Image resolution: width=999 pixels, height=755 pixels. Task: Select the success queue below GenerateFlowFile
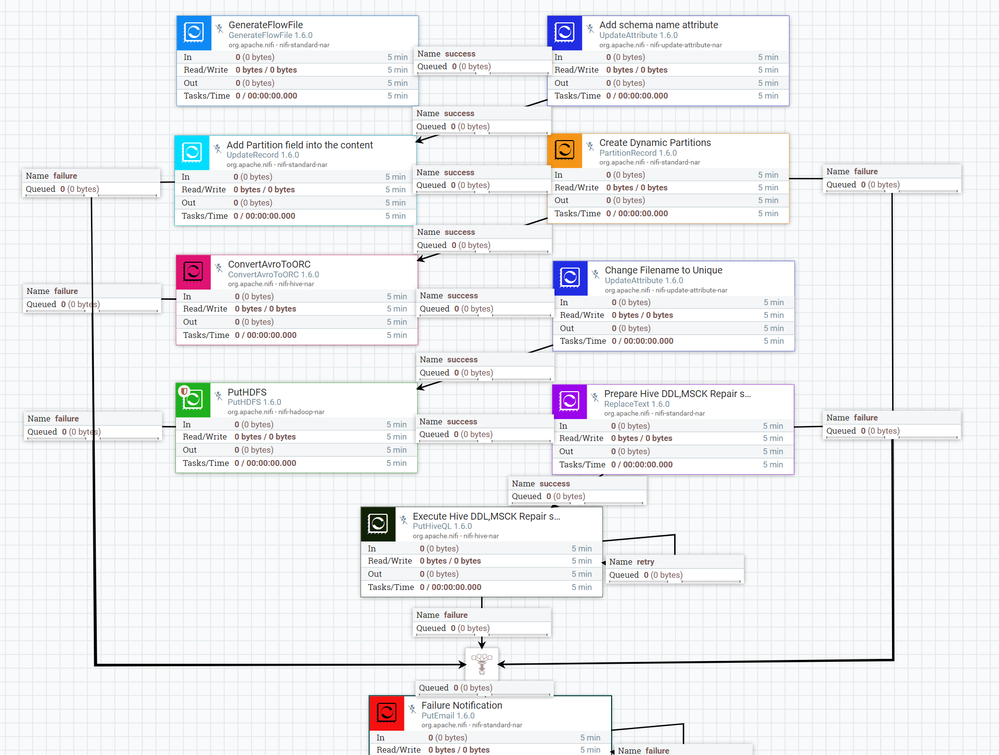pos(480,61)
